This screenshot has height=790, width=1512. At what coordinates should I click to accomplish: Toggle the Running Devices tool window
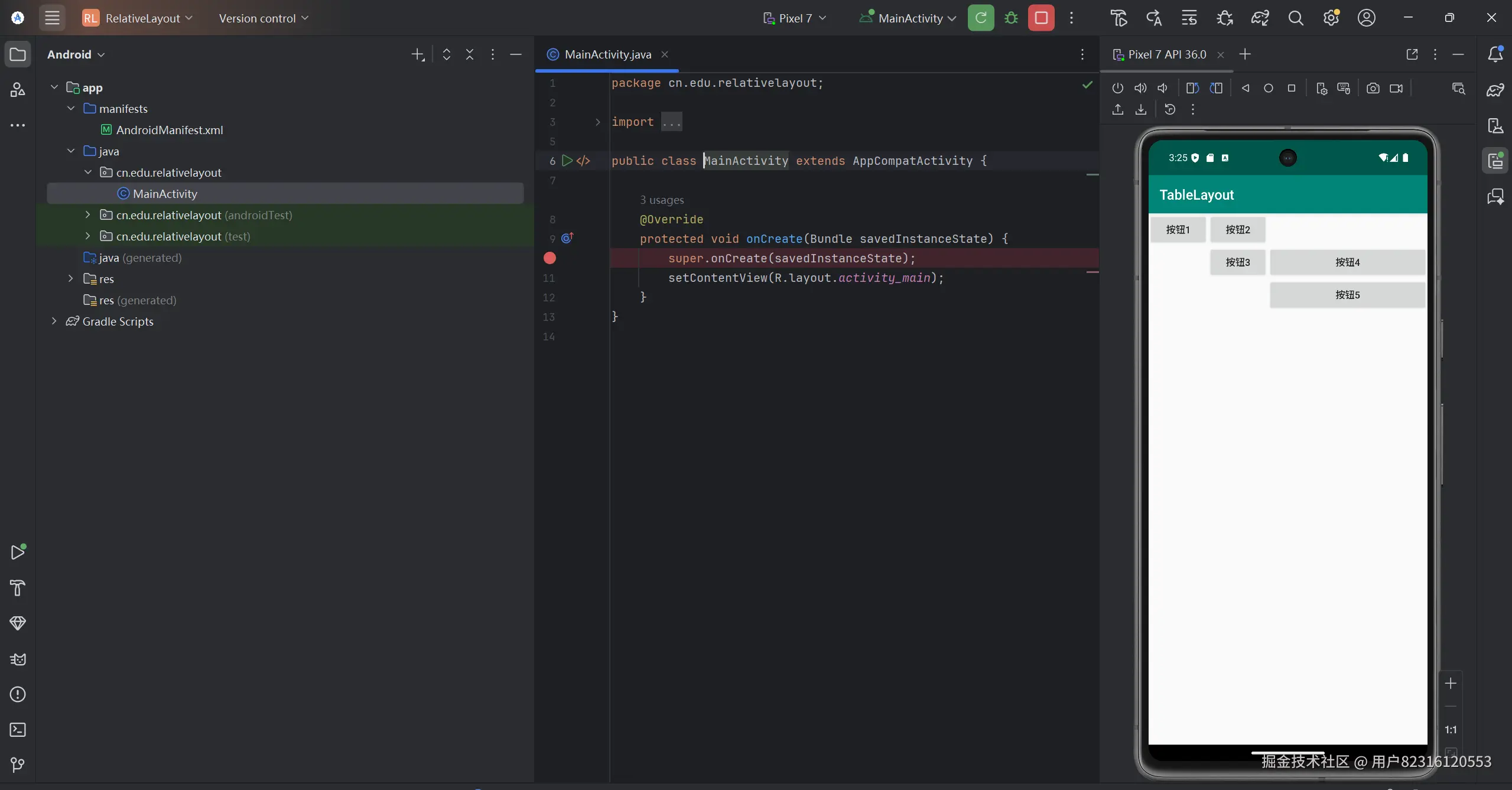coord(1495,161)
